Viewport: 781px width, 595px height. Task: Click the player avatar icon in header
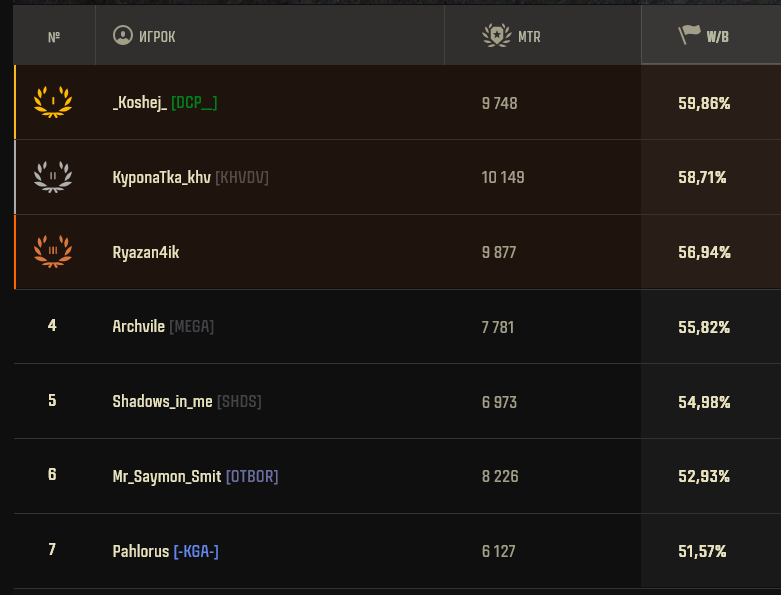tap(123, 35)
